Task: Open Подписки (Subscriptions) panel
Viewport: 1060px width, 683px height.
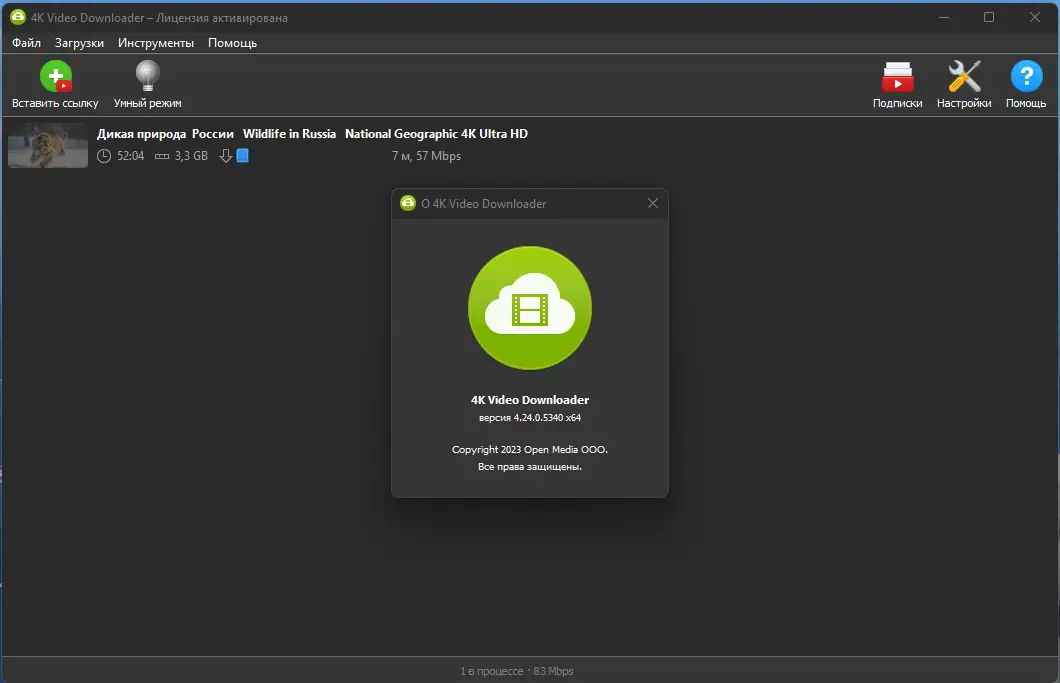Action: pos(897,84)
